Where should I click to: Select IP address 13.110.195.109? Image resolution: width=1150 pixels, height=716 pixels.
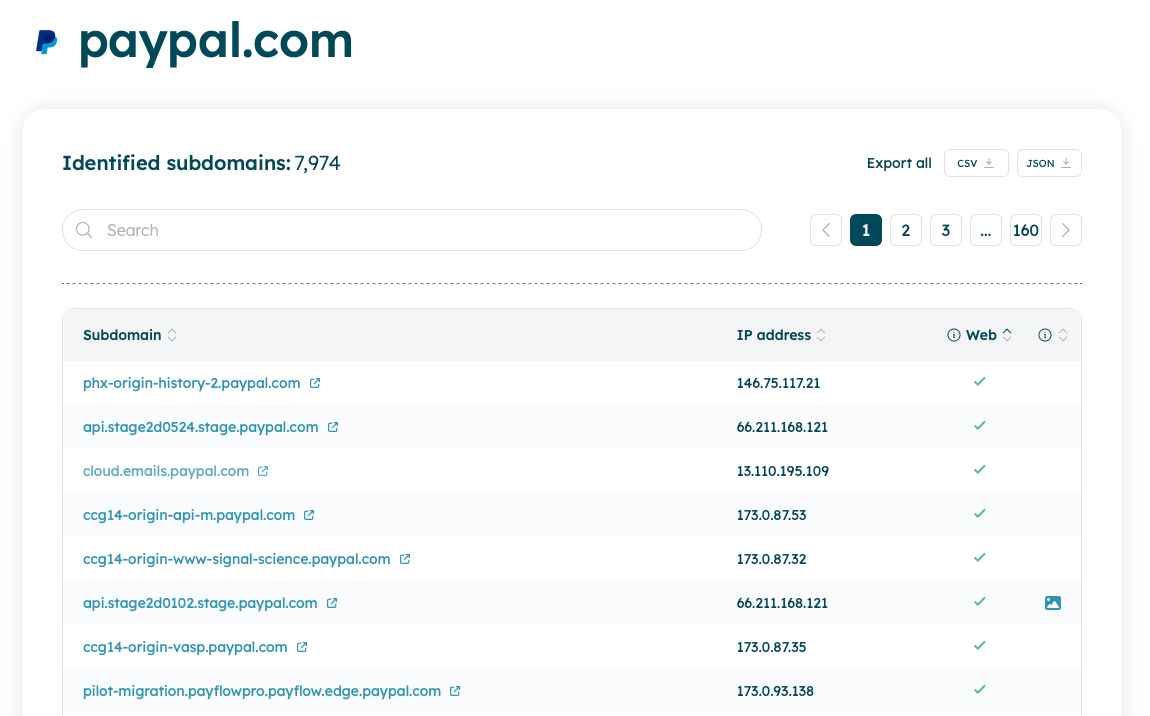coord(783,471)
